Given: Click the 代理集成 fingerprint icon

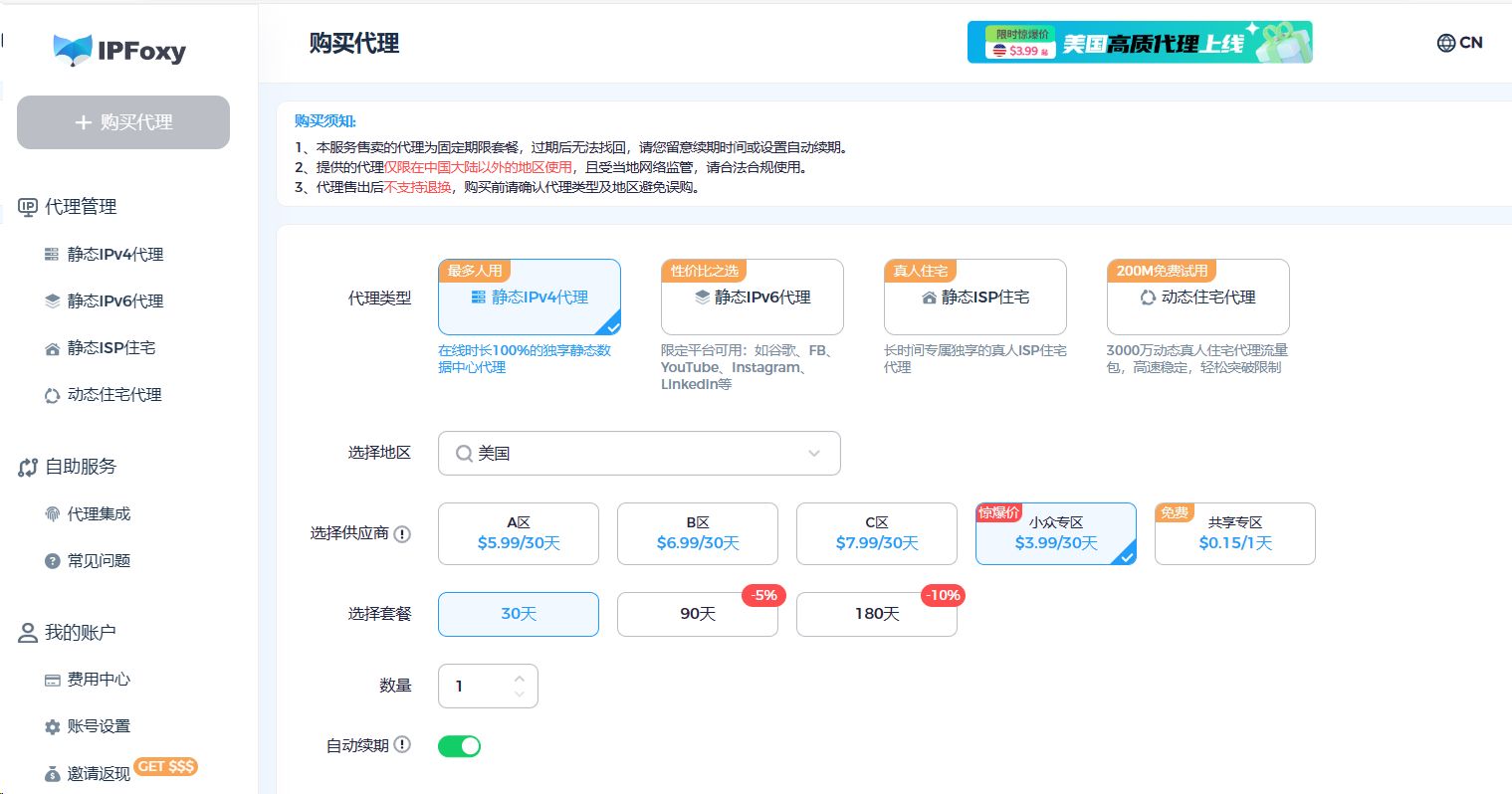Looking at the screenshot, I should pyautogui.click(x=52, y=513).
